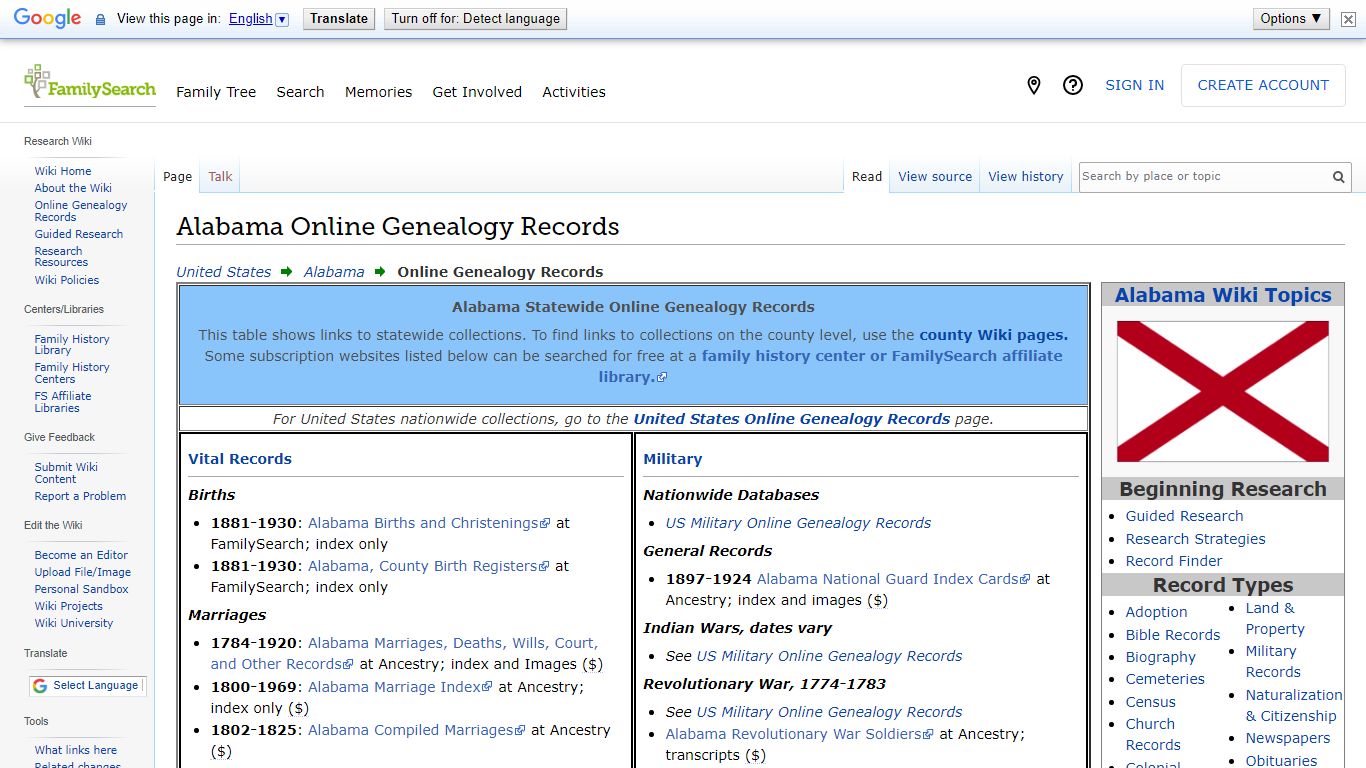Go to Alabama breadcrumb link

click(x=334, y=272)
